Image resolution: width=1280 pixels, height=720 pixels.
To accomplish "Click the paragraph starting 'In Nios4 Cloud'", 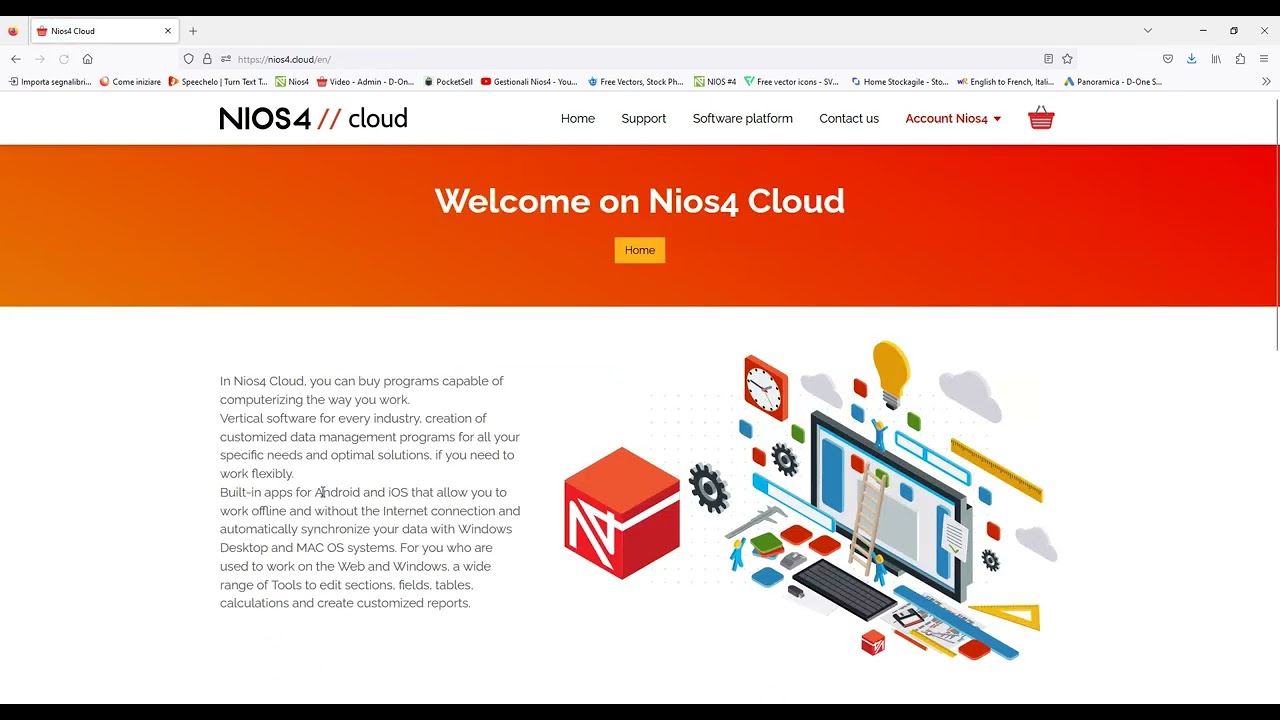I will point(370,491).
